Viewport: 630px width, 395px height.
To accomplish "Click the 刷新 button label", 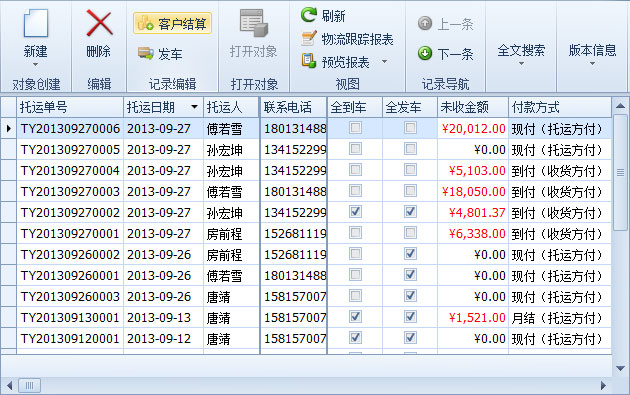I will [x=333, y=16].
